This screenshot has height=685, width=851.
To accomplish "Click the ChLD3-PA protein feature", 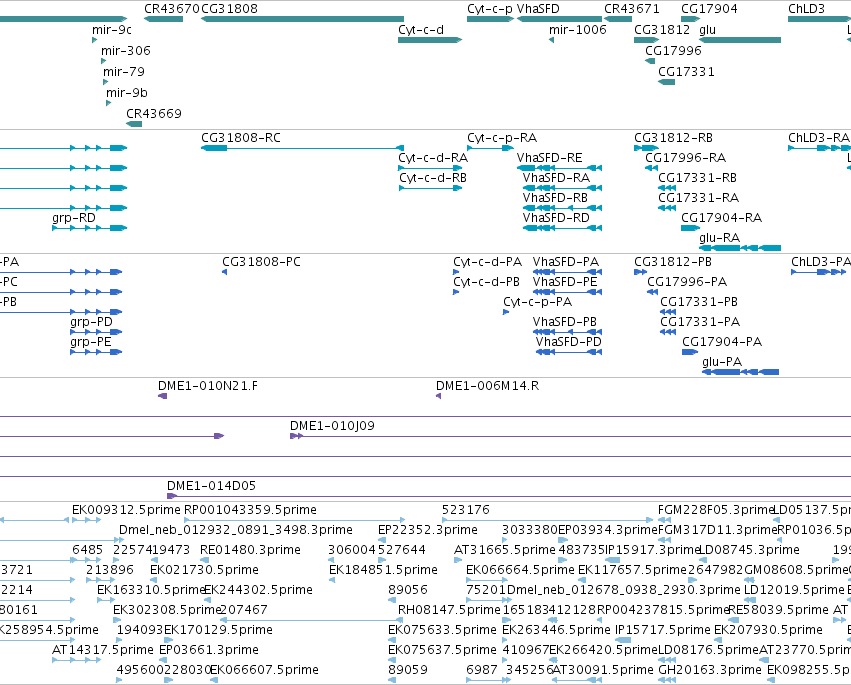I will click(818, 272).
